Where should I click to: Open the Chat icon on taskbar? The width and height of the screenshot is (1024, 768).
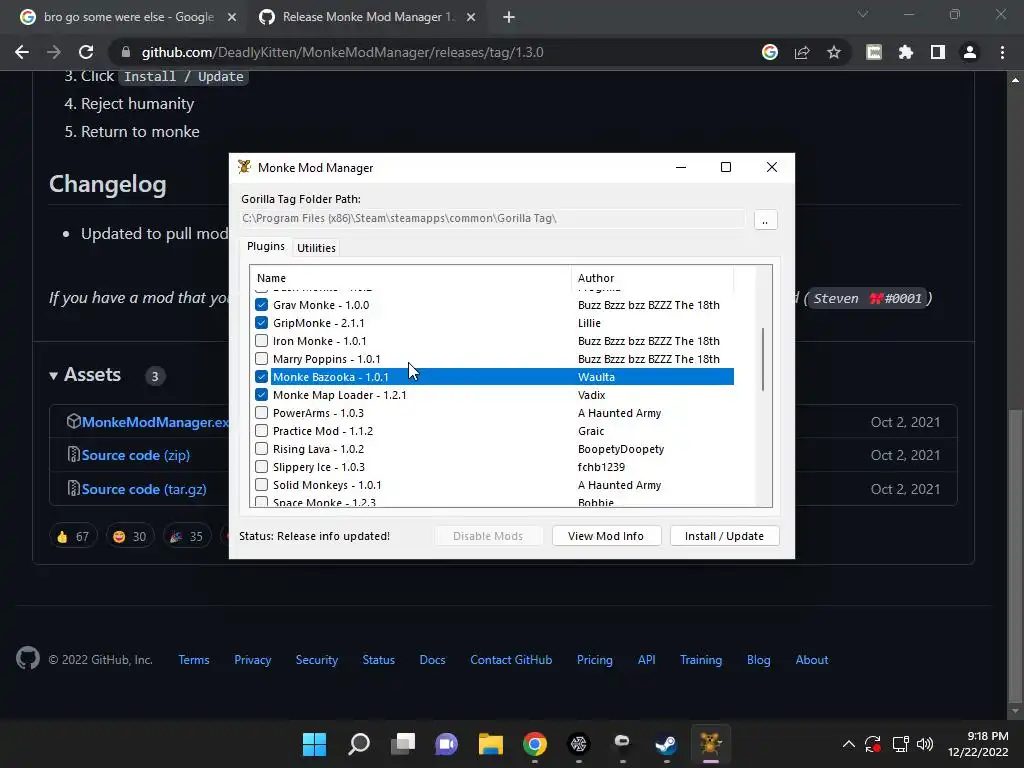(447, 744)
